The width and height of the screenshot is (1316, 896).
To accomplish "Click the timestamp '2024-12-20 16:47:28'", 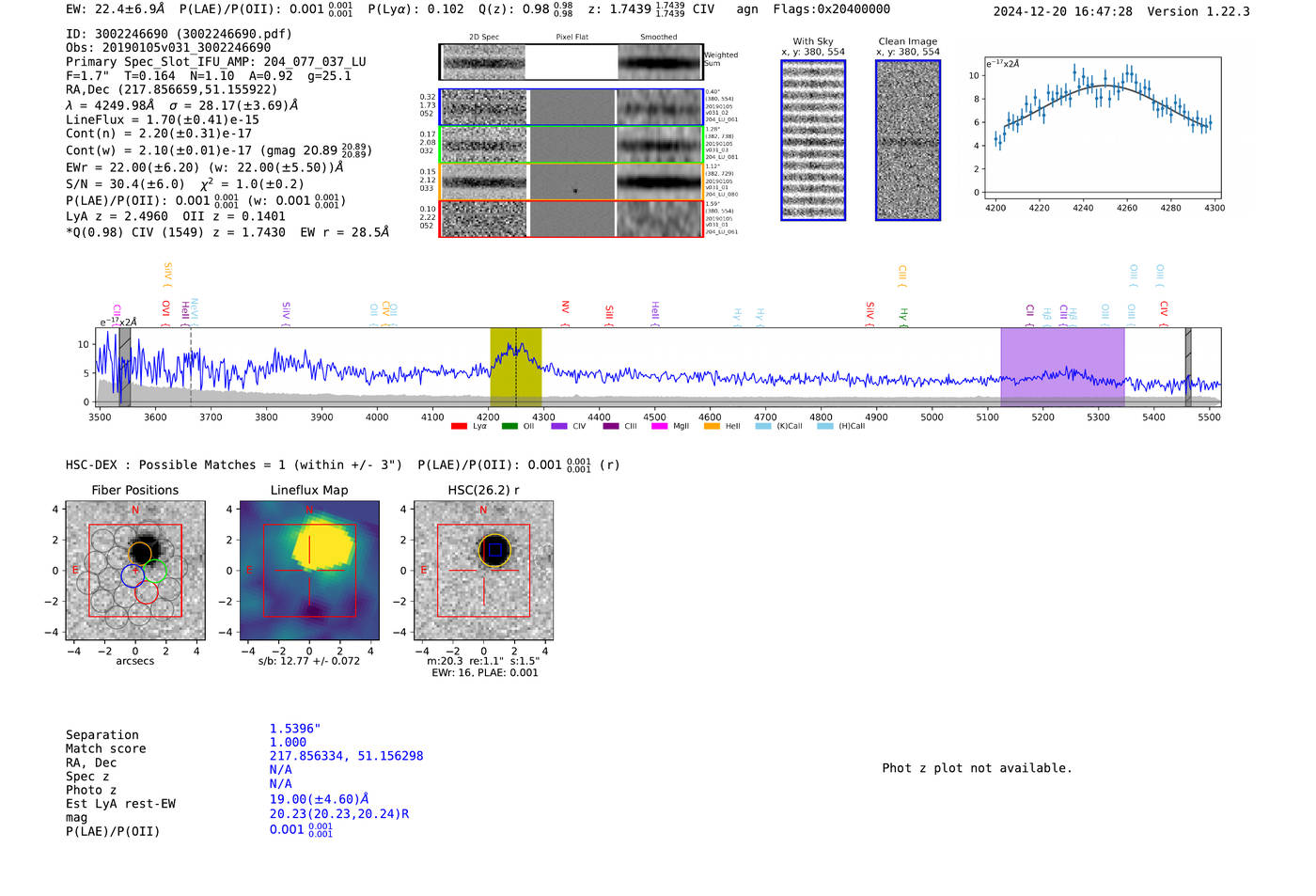I will [x=1062, y=11].
